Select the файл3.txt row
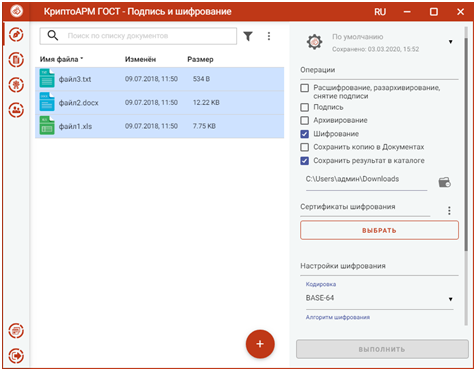The width and height of the screenshot is (476, 371). [x=160, y=79]
